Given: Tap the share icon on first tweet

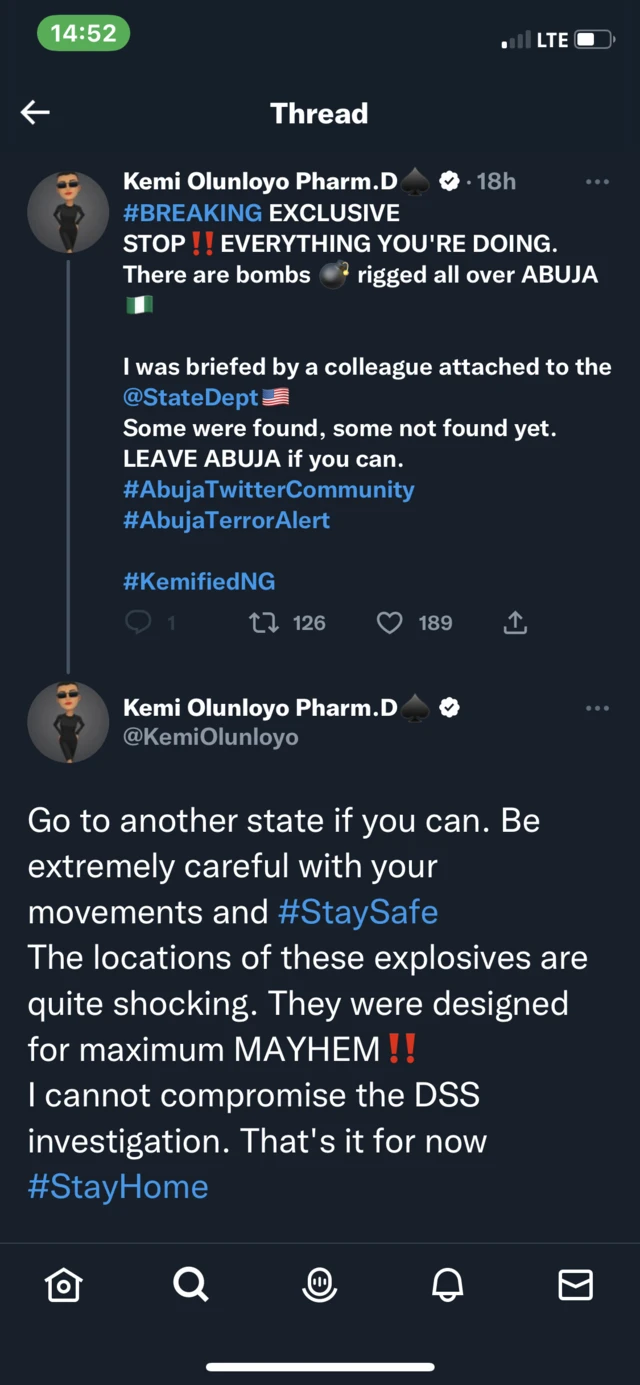Looking at the screenshot, I should [515, 623].
